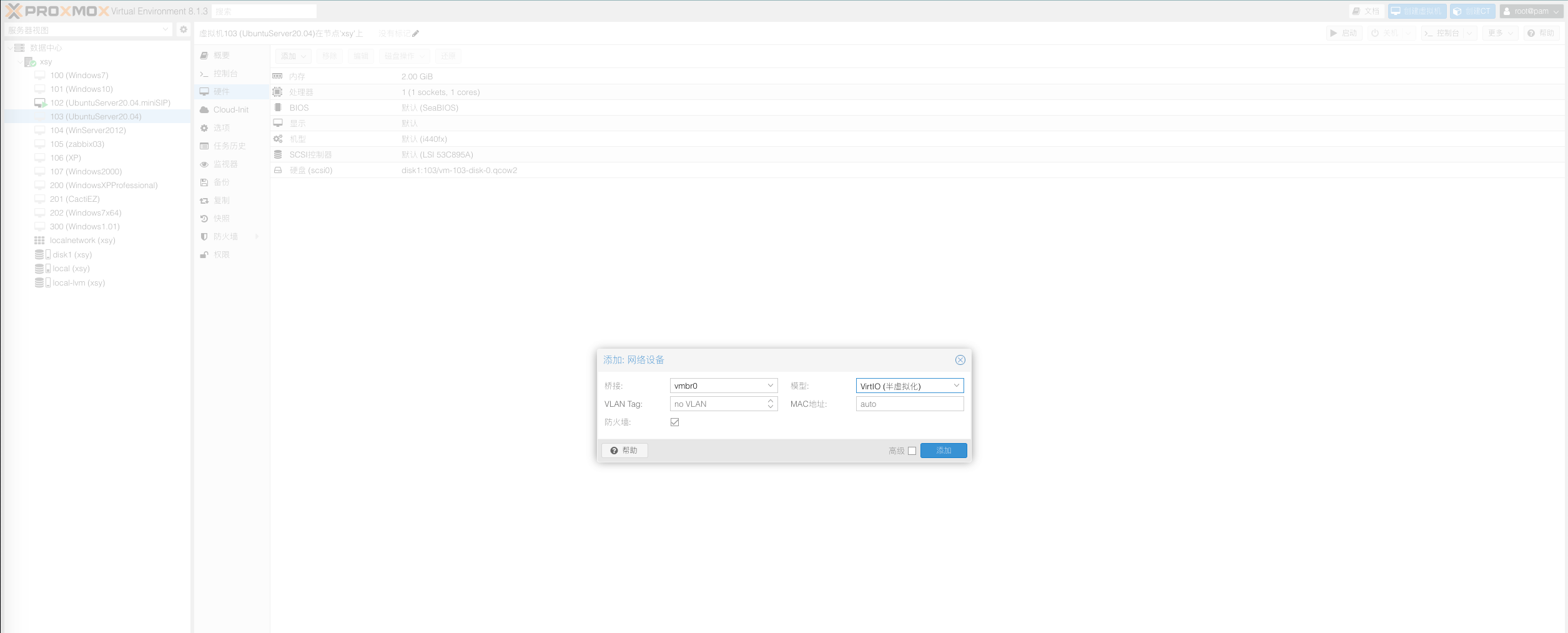Select VM 202 (Windows7x64)

[x=86, y=212]
